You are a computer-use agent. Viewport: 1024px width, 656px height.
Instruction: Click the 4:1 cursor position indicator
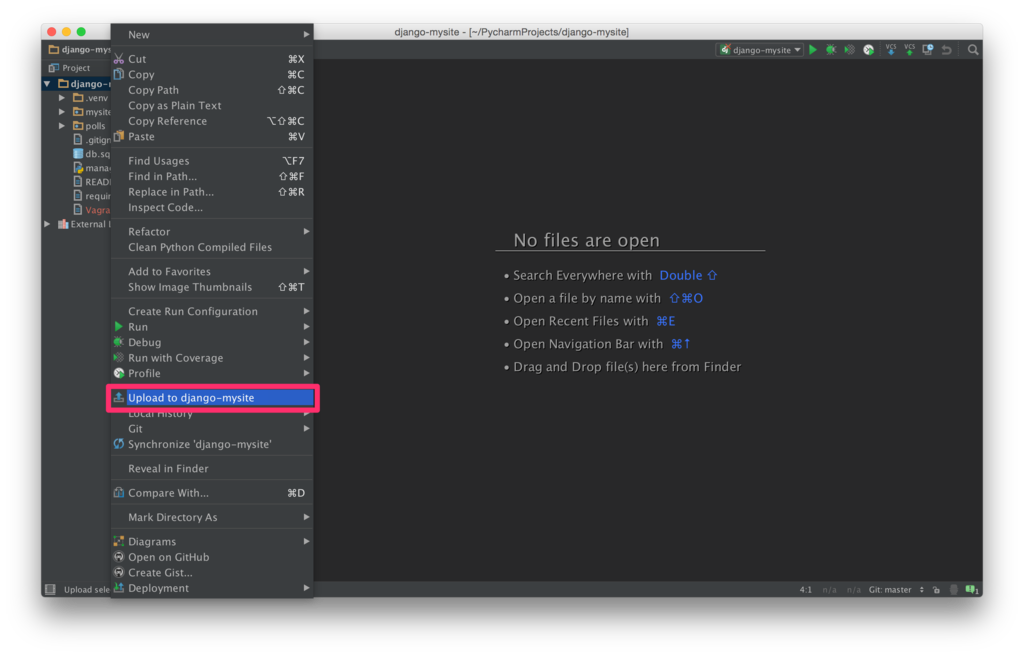806,589
